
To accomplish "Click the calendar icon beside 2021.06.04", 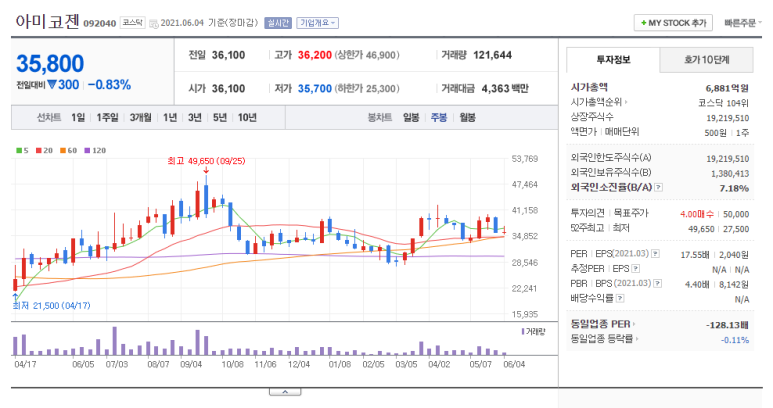I will tap(154, 23).
